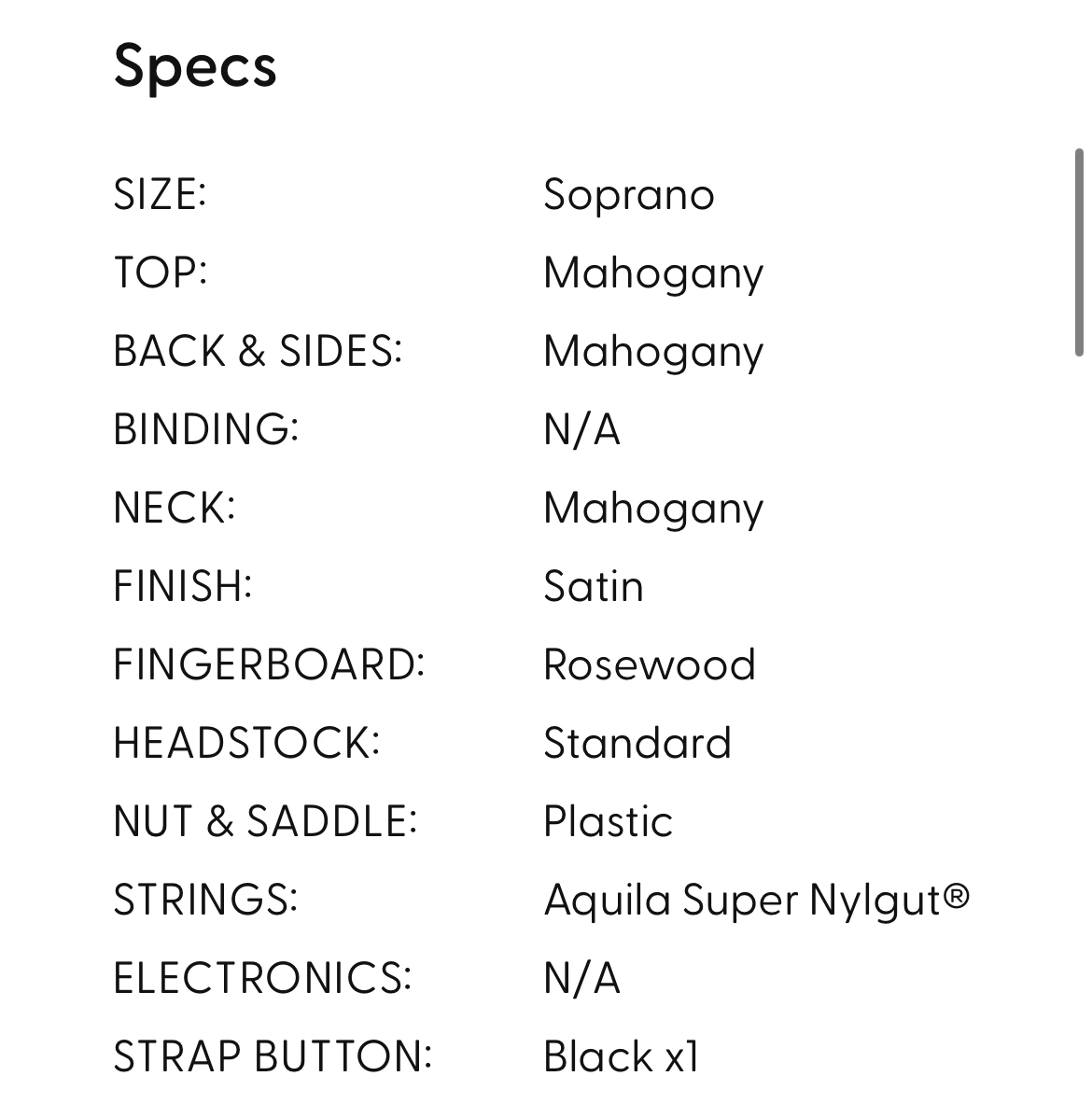Click the NECK label
1092x1118 pixels.
[x=174, y=509]
